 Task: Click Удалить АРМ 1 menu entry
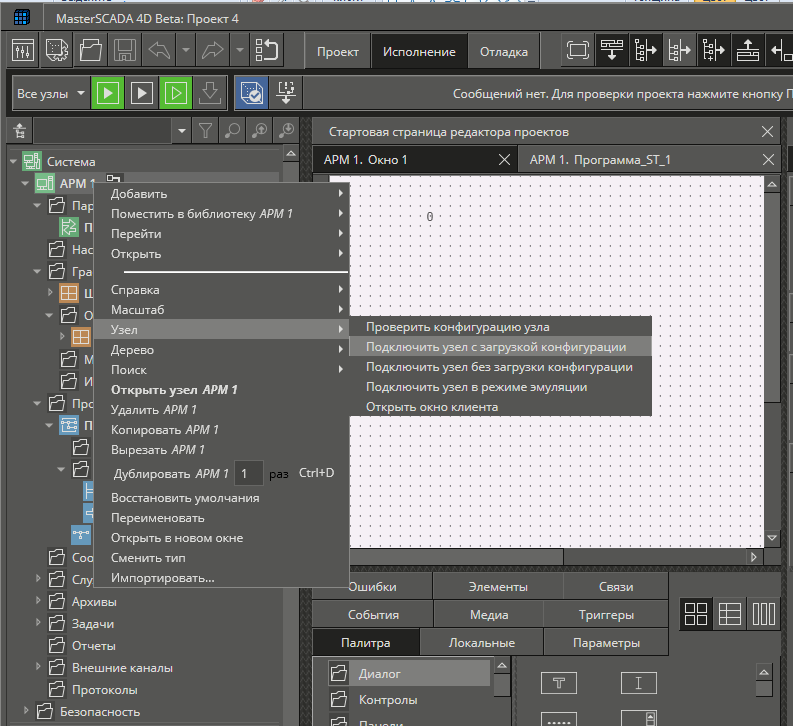222,410
